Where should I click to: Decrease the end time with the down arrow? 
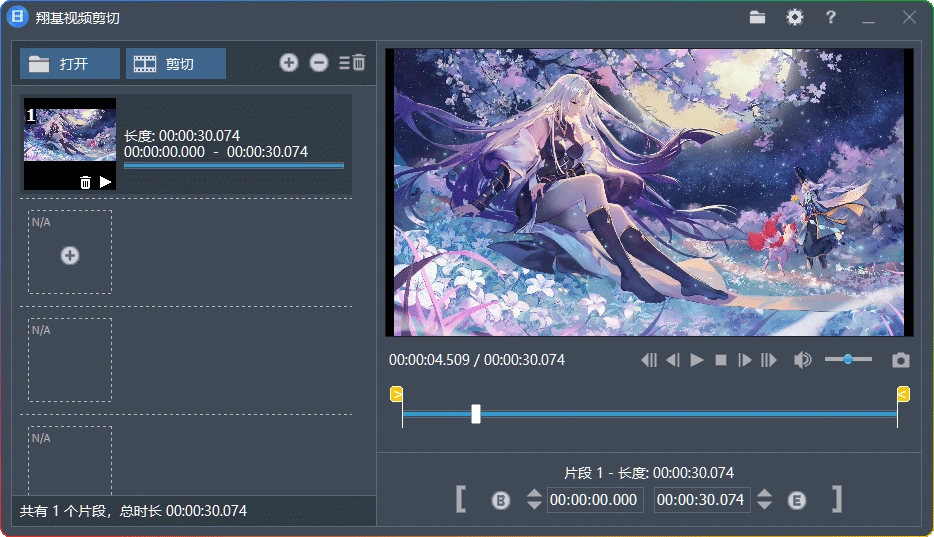(764, 505)
